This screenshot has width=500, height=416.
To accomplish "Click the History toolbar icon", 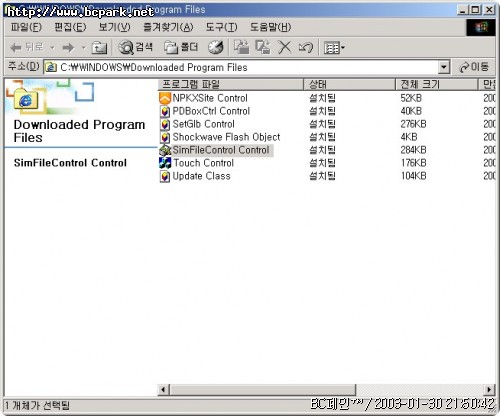I will click(216, 48).
